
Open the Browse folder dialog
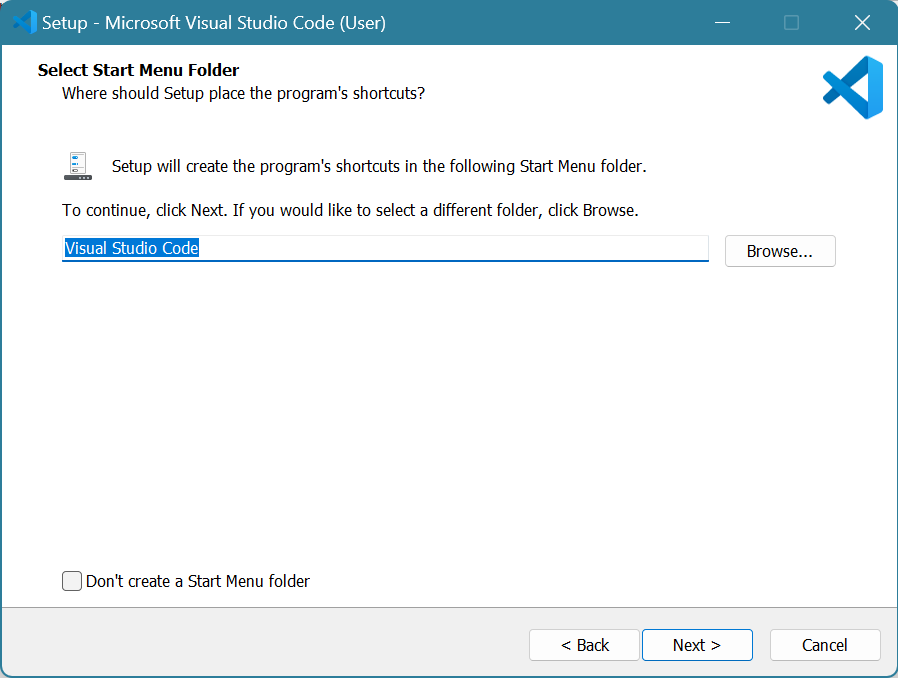779,251
